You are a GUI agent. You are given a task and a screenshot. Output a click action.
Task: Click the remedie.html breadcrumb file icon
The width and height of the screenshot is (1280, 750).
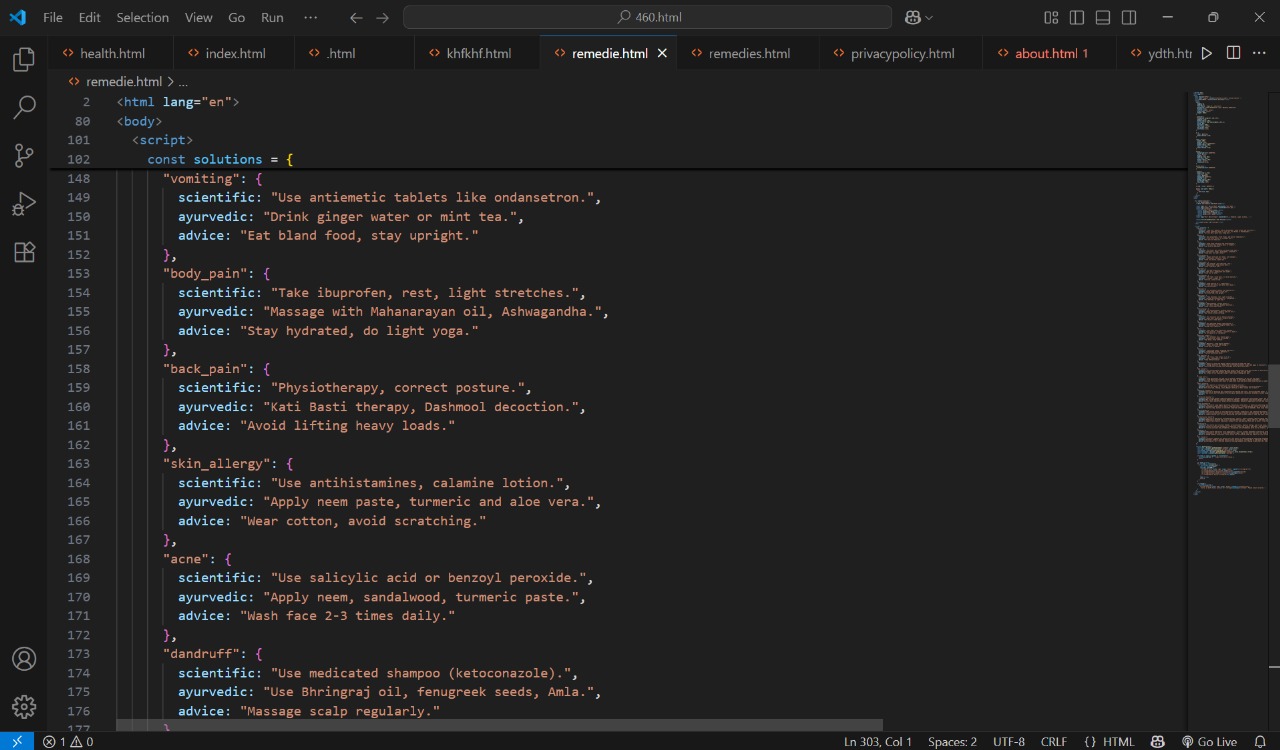point(74,82)
